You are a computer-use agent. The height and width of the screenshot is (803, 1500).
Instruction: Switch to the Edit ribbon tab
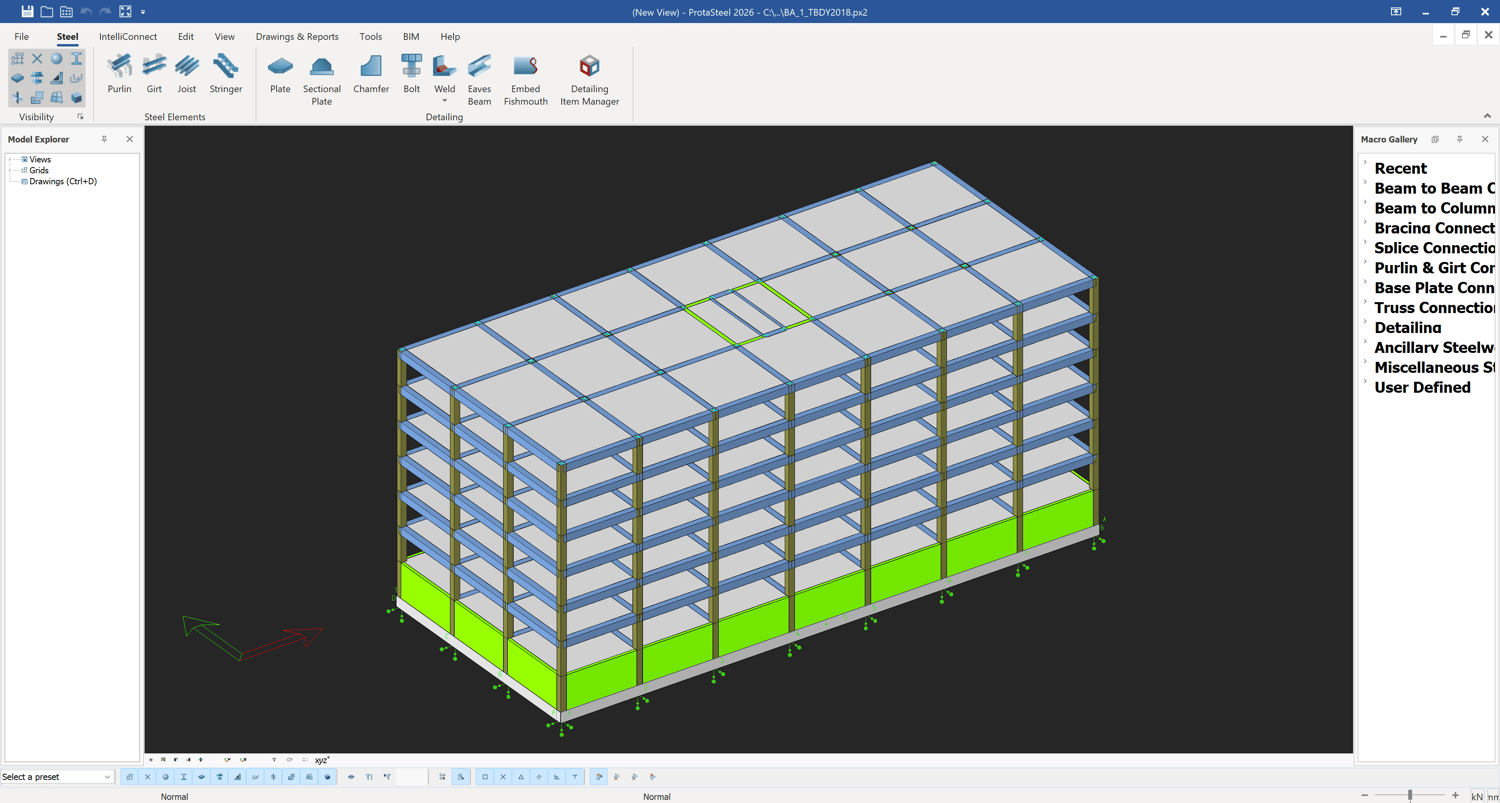coord(186,37)
